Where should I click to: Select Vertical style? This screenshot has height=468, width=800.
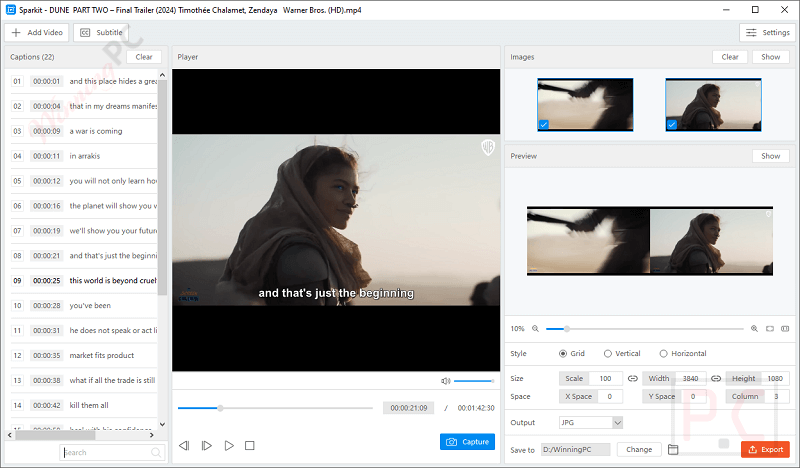[622, 353]
